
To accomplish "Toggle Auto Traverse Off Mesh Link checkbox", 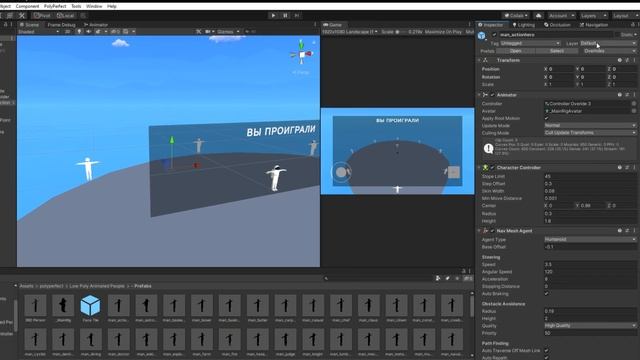I will click(547, 351).
